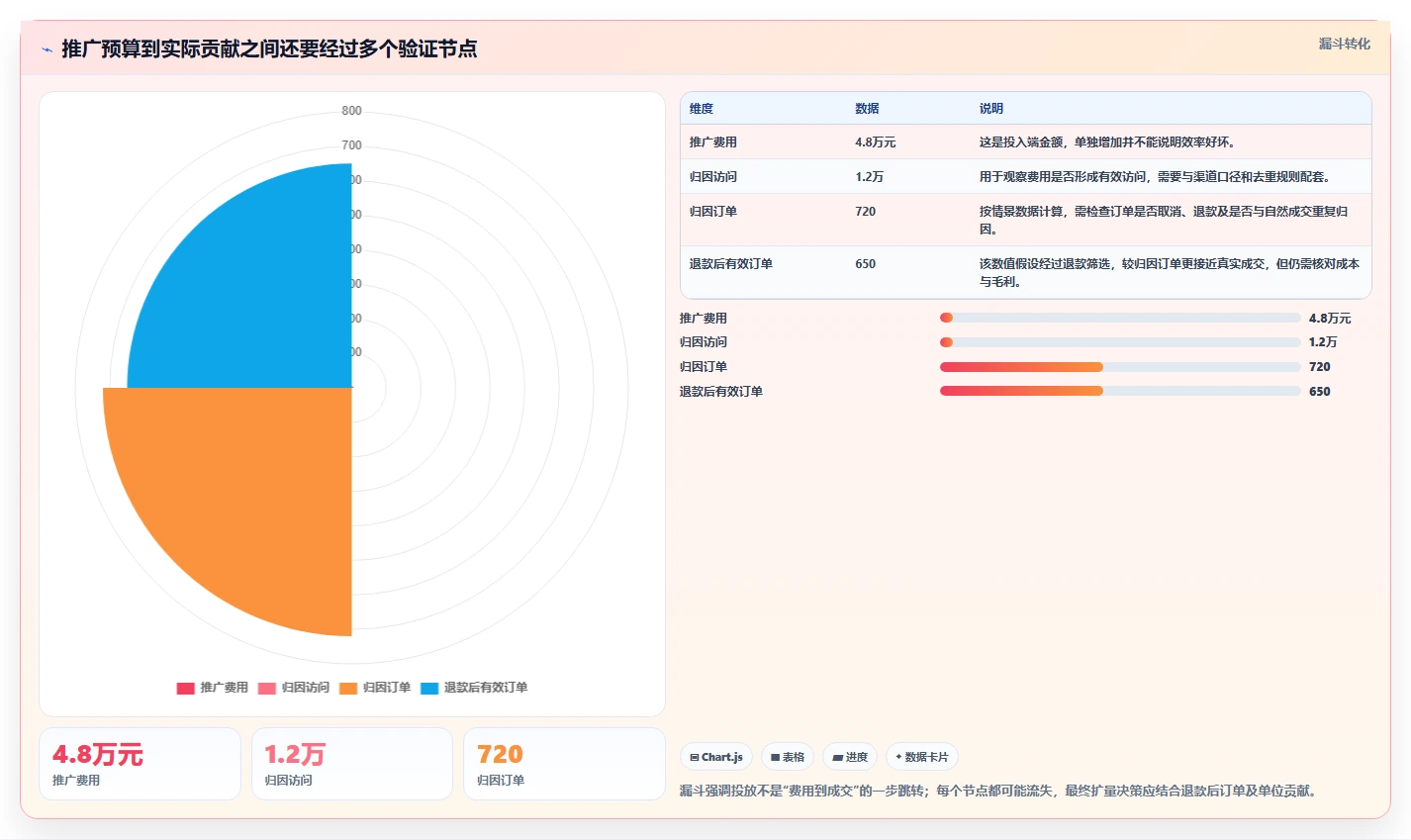
Task: Click the 归因订单 cell in the table
Action: click(713, 212)
